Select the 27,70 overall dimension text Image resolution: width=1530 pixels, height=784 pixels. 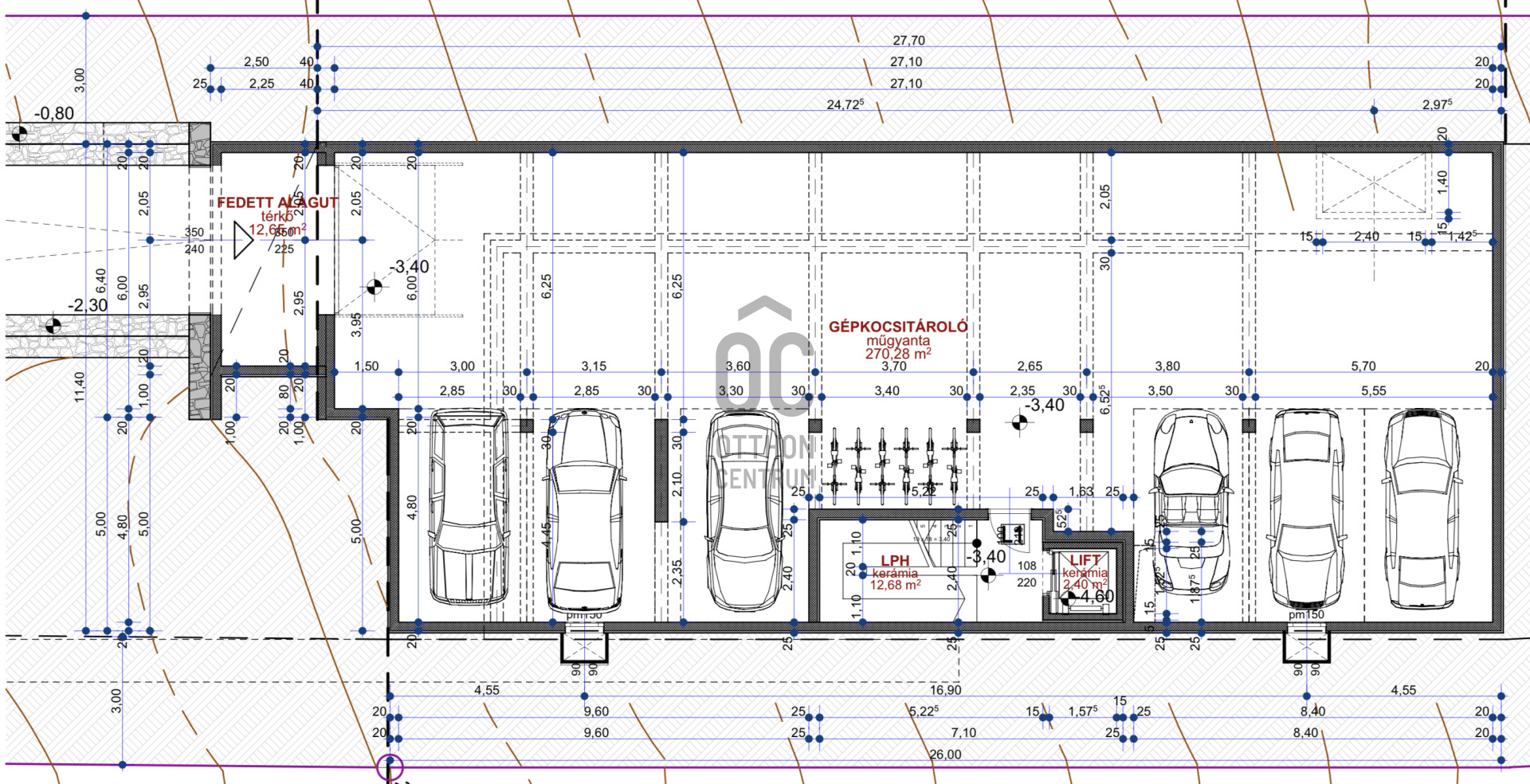[908, 41]
